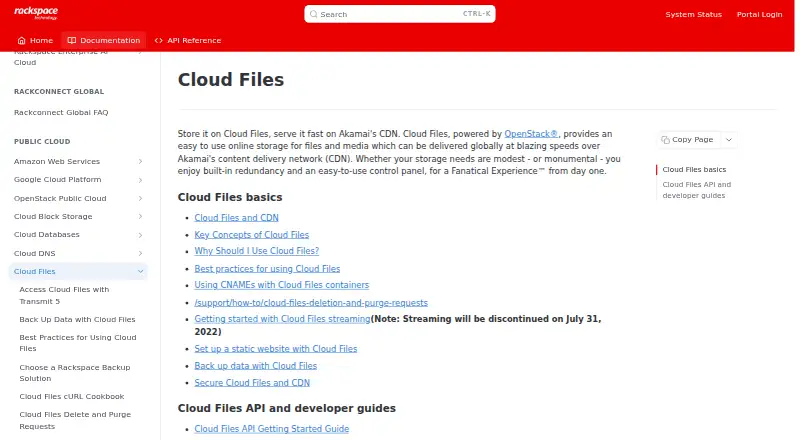Open Best Practices for Using Cloud Files sidebar item
The width and height of the screenshot is (800, 440).
(x=78, y=343)
